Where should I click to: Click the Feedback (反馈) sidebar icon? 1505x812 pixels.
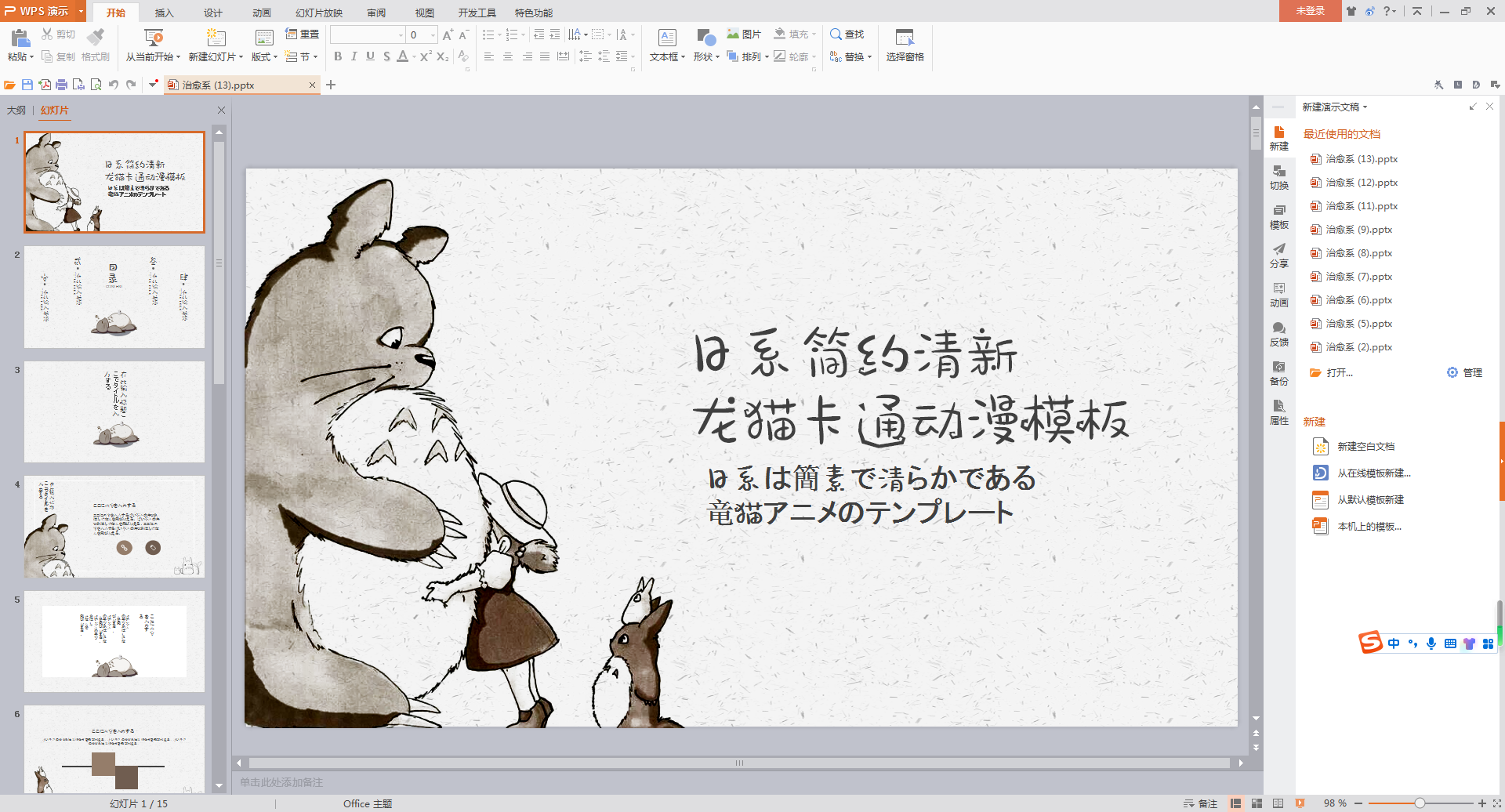[x=1279, y=334]
